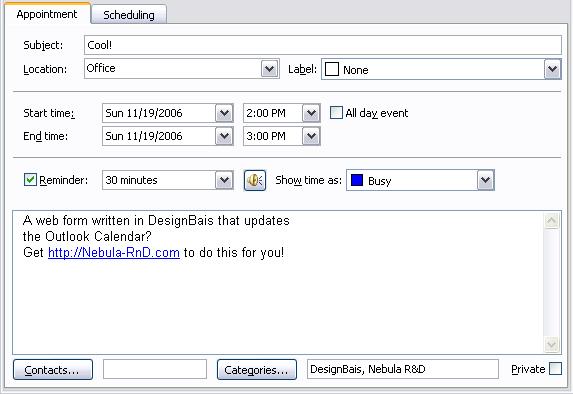The image size is (573, 394).
Task: Click the white None label swatch
Action: coord(332,69)
